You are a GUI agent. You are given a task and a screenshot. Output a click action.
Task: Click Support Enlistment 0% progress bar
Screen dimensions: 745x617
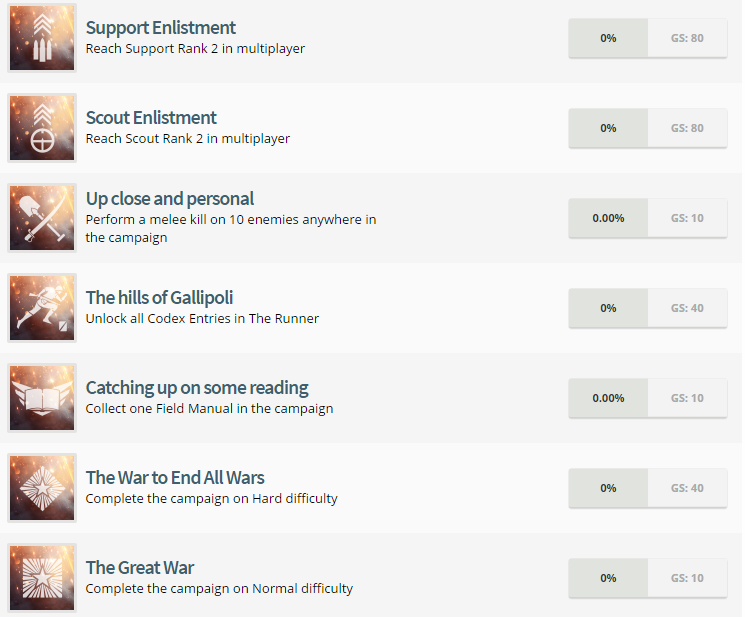608,38
